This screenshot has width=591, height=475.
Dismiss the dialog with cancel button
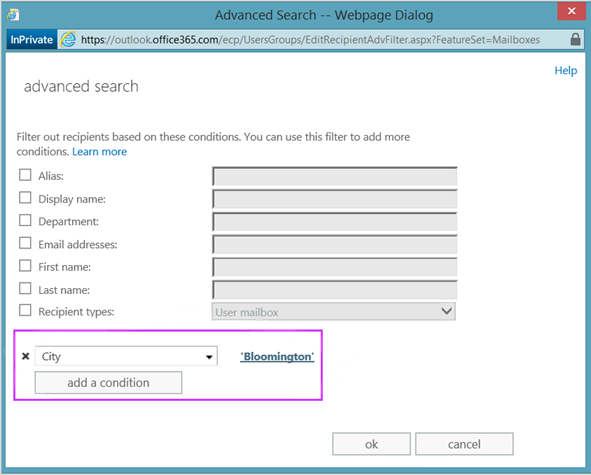pos(464,444)
